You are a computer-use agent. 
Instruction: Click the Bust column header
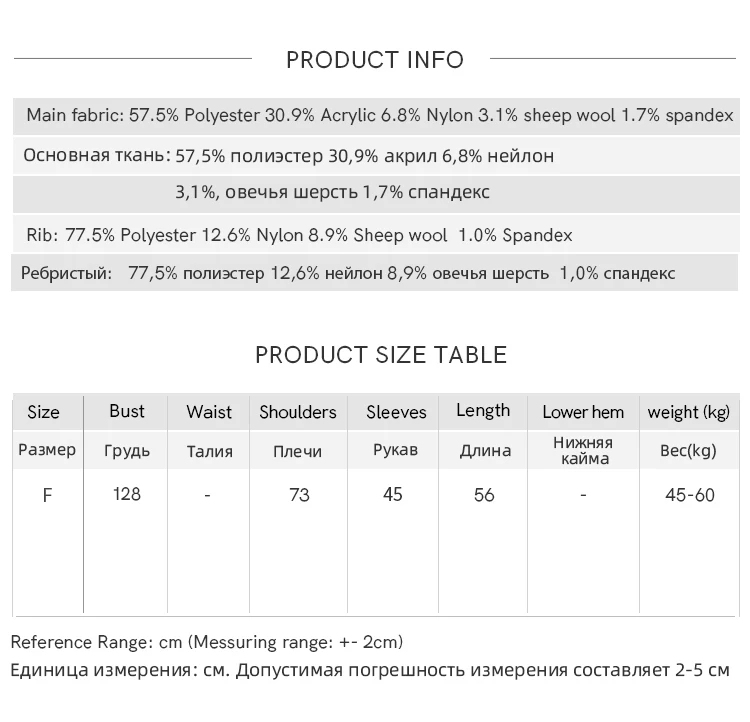tap(127, 411)
